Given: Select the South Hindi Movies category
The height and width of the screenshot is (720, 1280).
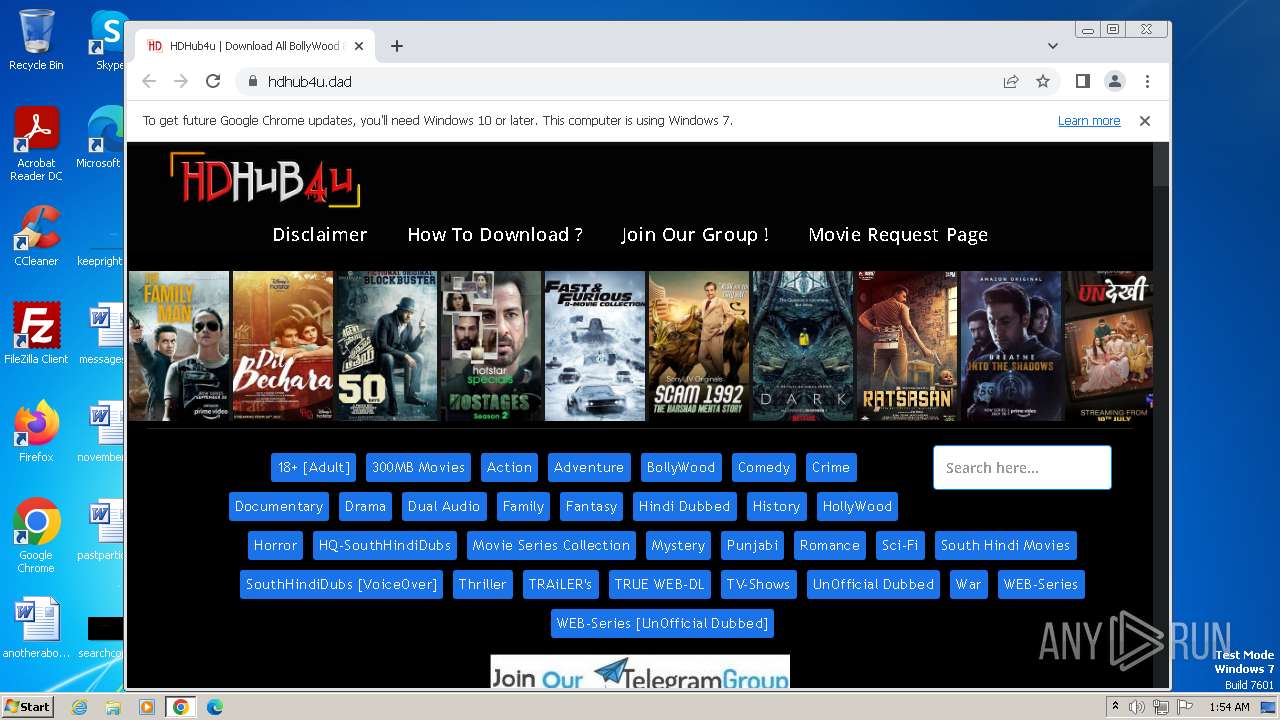Looking at the screenshot, I should (1005, 546).
